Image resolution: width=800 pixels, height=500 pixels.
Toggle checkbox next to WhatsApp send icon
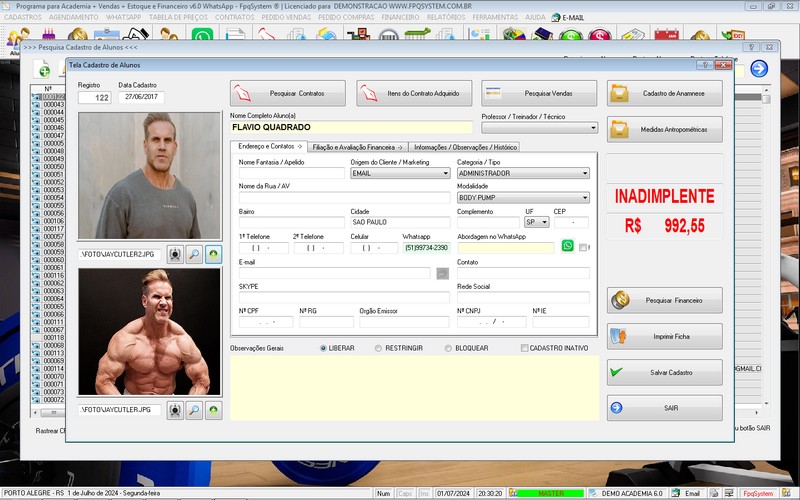coord(583,247)
